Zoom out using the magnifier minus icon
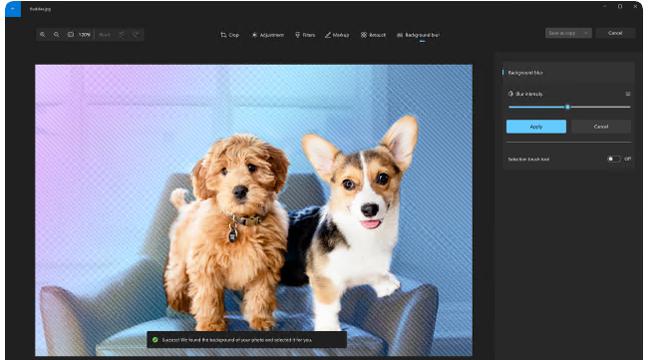 56,35
